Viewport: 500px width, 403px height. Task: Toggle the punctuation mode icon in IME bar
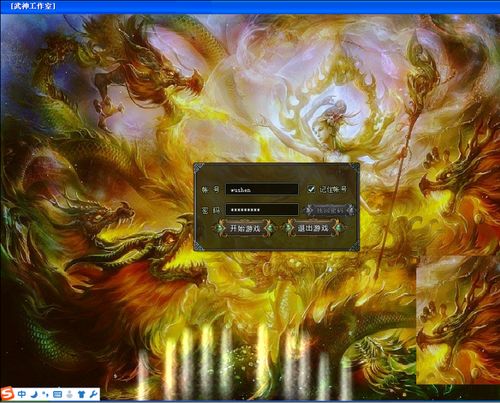[x=46, y=395]
